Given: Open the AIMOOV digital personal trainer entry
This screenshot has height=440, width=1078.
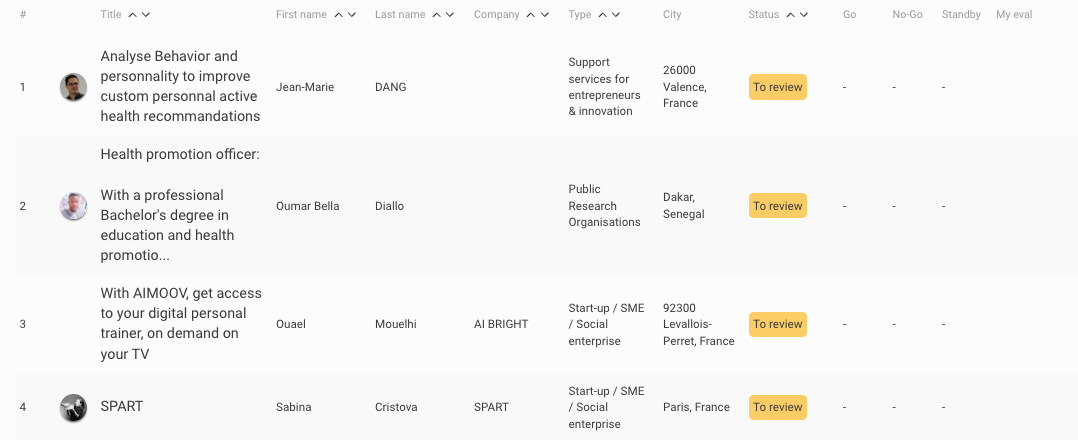Looking at the screenshot, I should (x=181, y=324).
